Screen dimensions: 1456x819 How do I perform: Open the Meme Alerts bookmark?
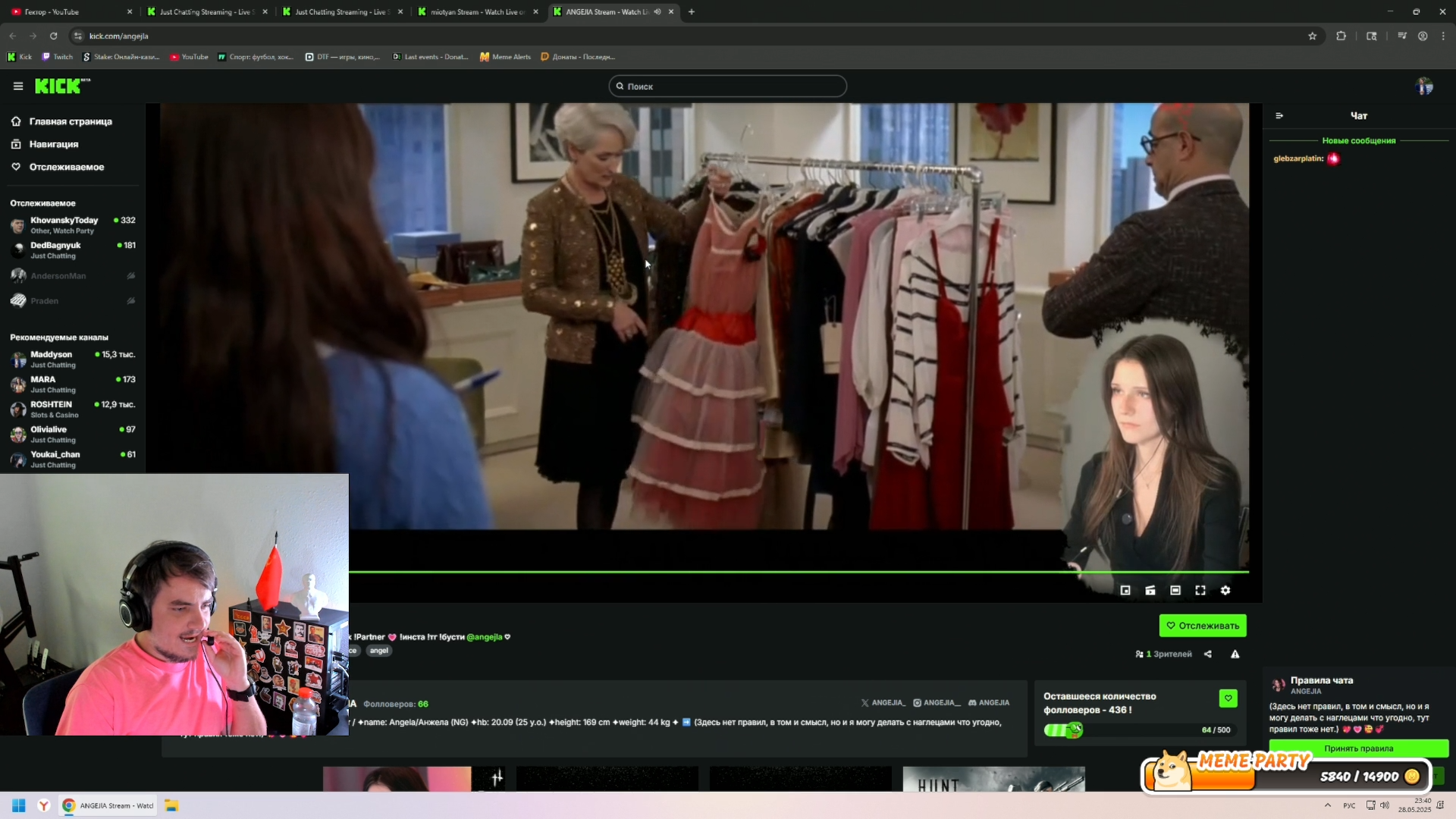pyautogui.click(x=505, y=57)
